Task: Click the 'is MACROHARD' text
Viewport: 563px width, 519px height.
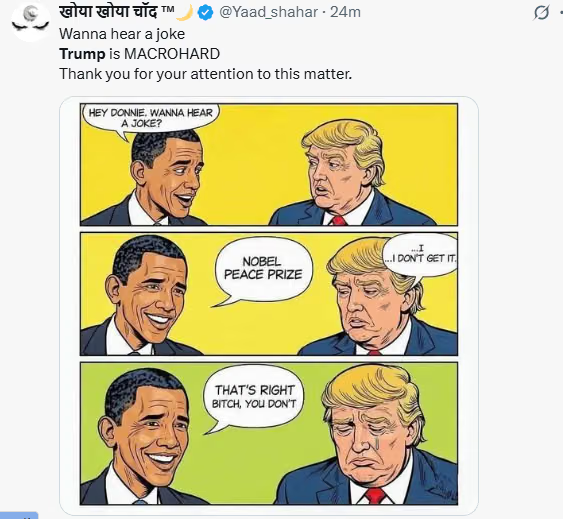Action: click(x=164, y=54)
